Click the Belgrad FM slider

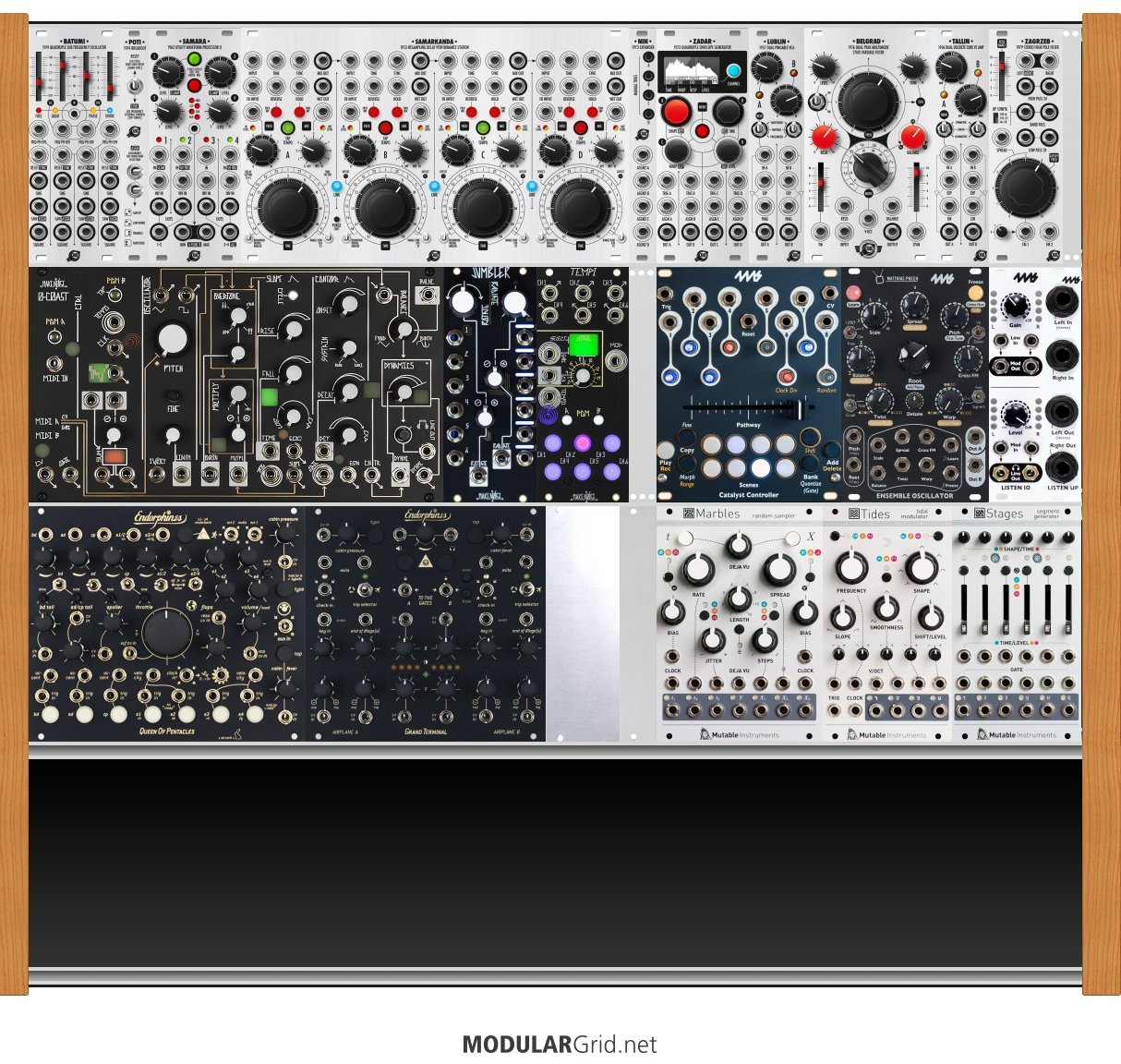pyautogui.click(x=821, y=186)
